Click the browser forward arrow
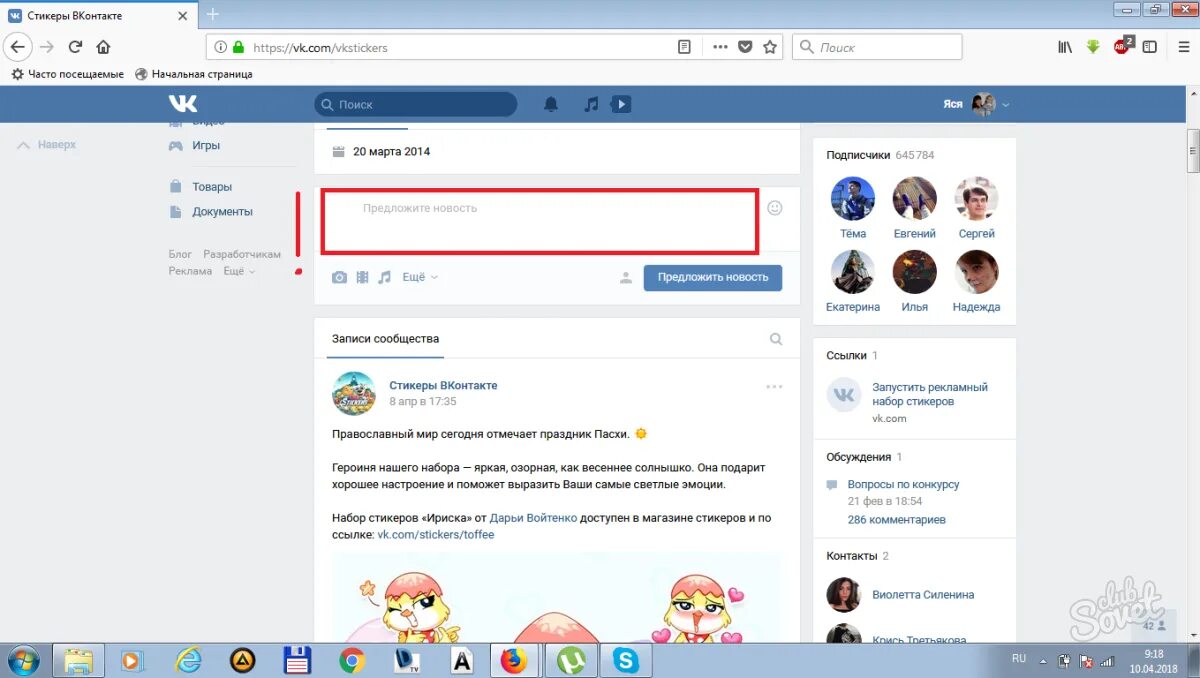 coord(47,47)
